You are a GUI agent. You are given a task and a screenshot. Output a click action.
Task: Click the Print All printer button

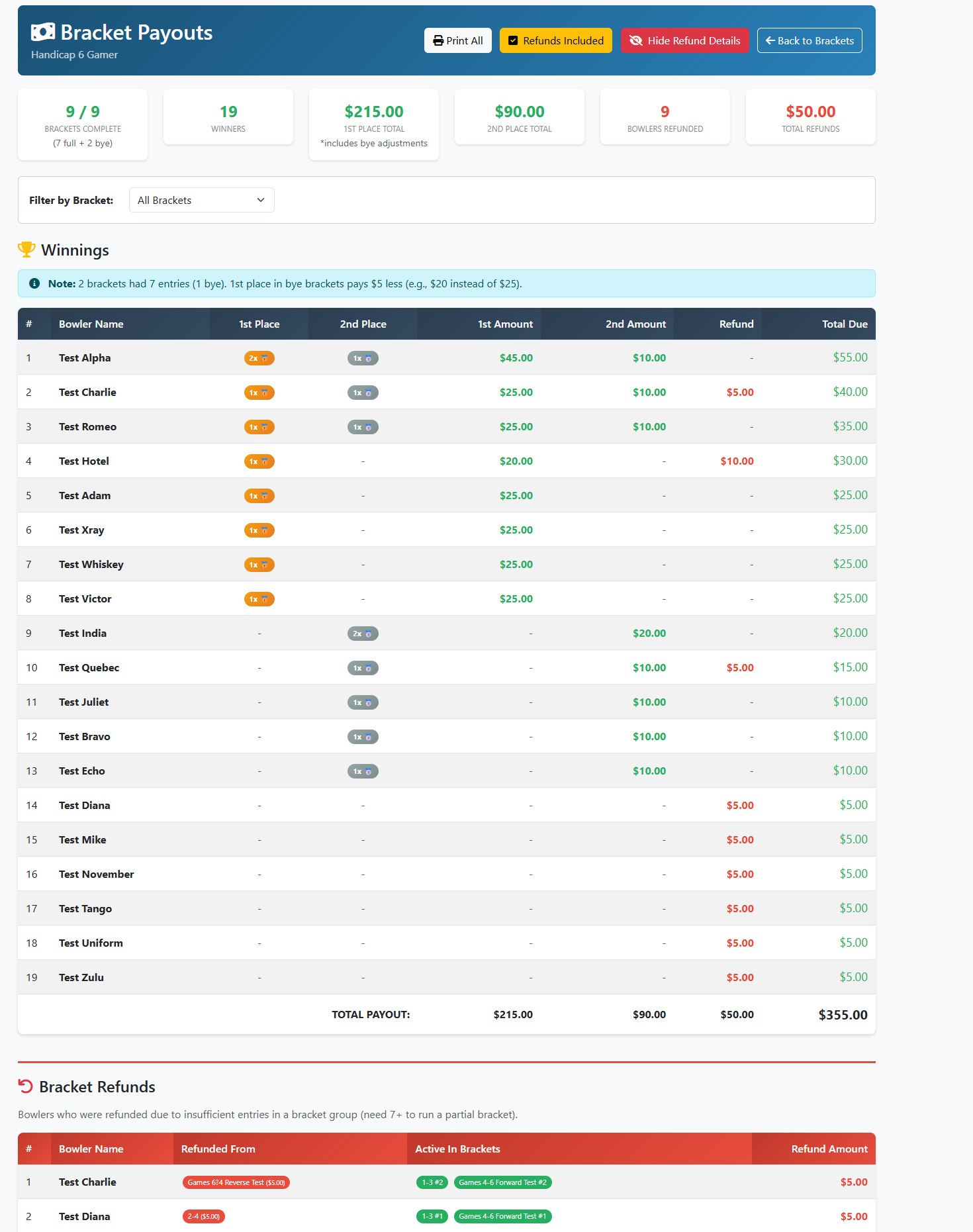click(457, 40)
